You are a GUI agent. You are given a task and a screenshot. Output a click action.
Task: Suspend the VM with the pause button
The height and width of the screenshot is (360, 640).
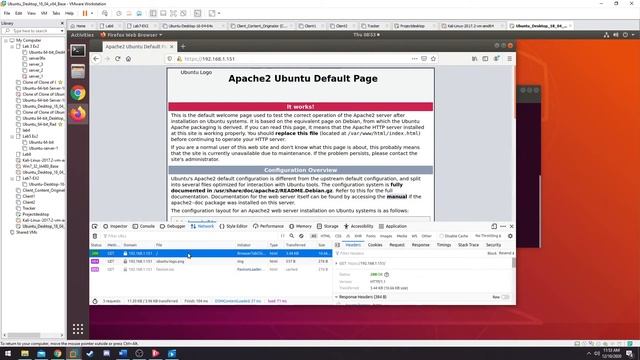click(x=85, y=13)
